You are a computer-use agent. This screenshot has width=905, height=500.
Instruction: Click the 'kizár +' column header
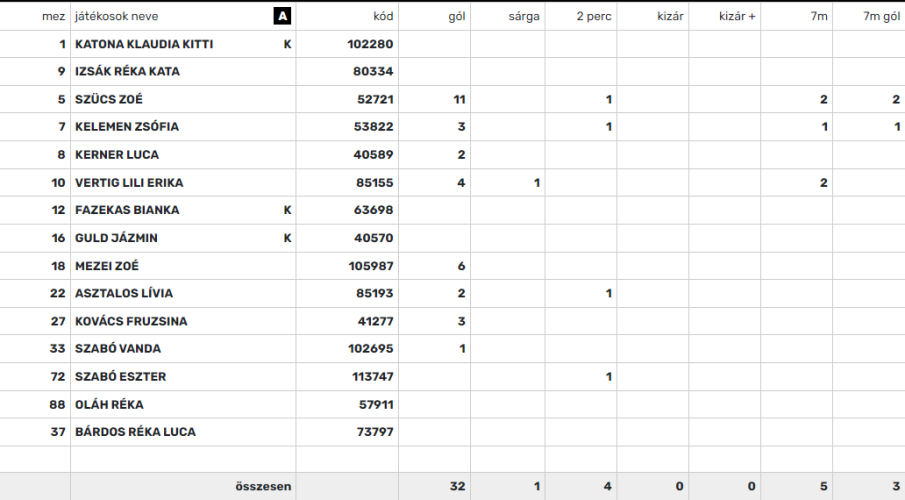point(737,16)
